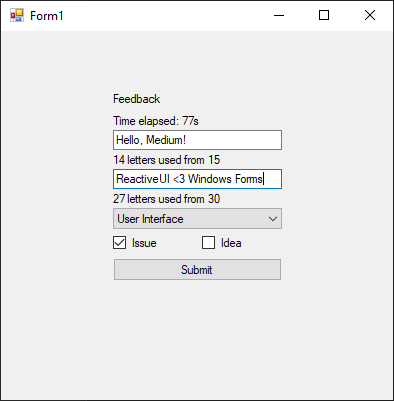Click the 14 letters used from 15 label
Image resolution: width=394 pixels, height=401 pixels.
pos(166,160)
